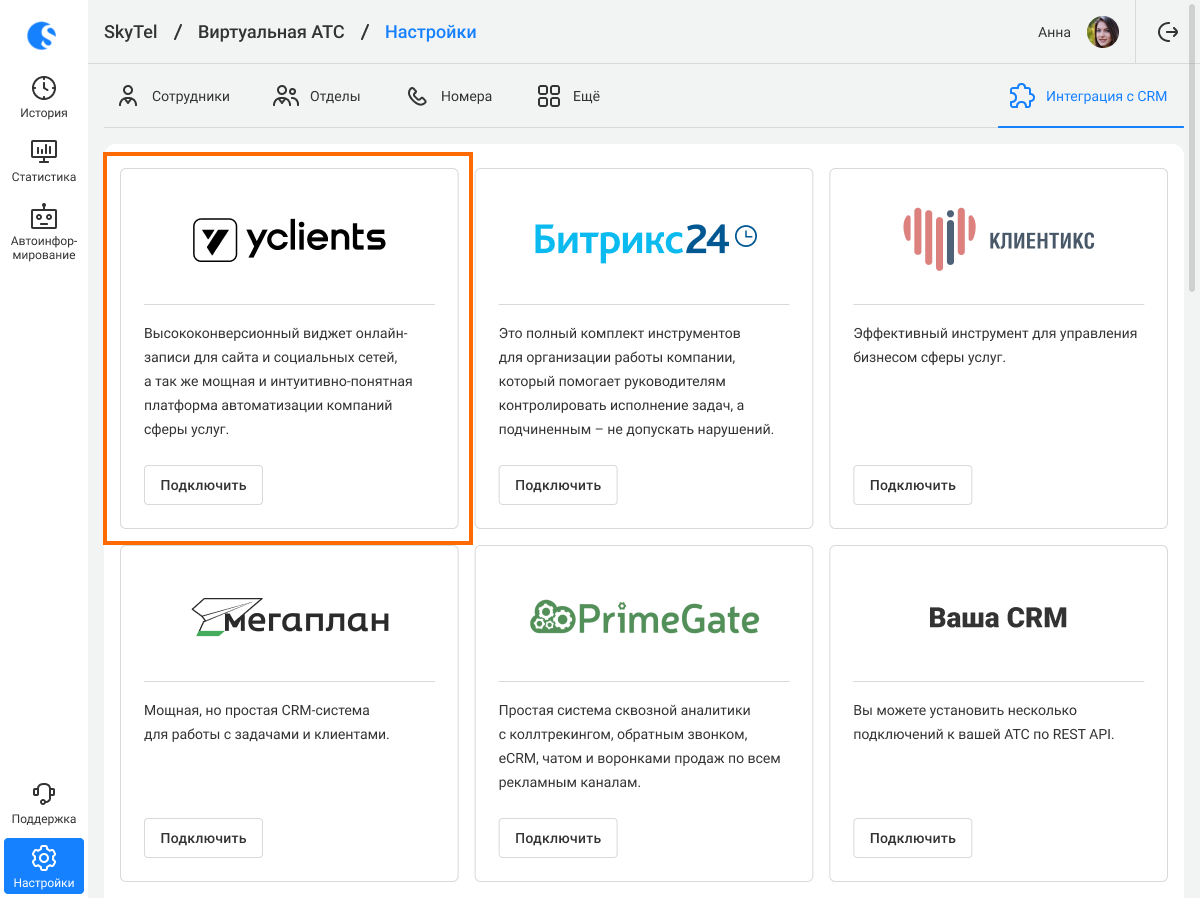
Task: Click the Статистика sidebar label
Action: (44, 177)
